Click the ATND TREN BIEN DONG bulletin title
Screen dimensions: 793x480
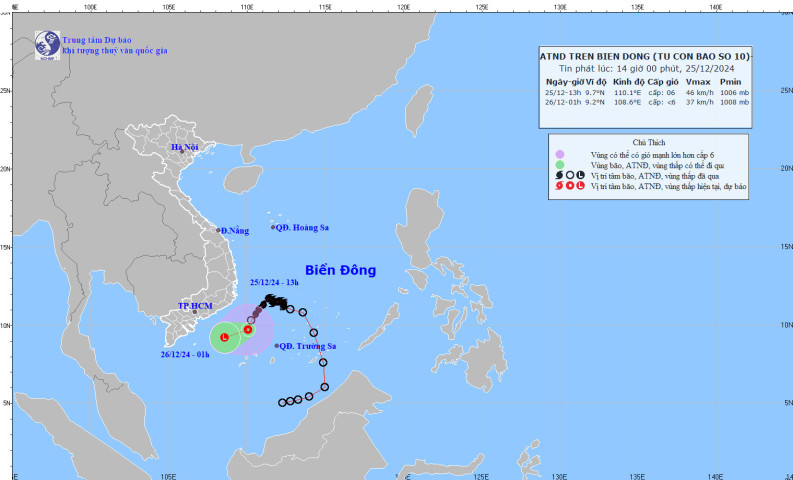click(x=646, y=56)
